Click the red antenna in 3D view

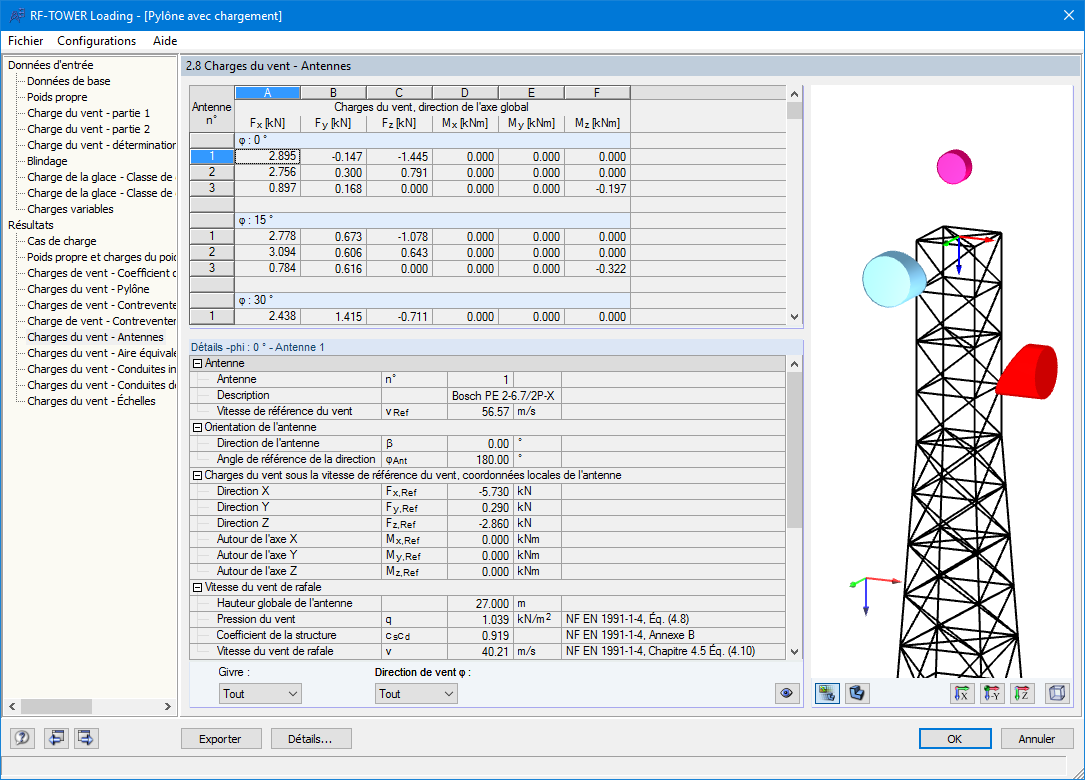click(1029, 372)
